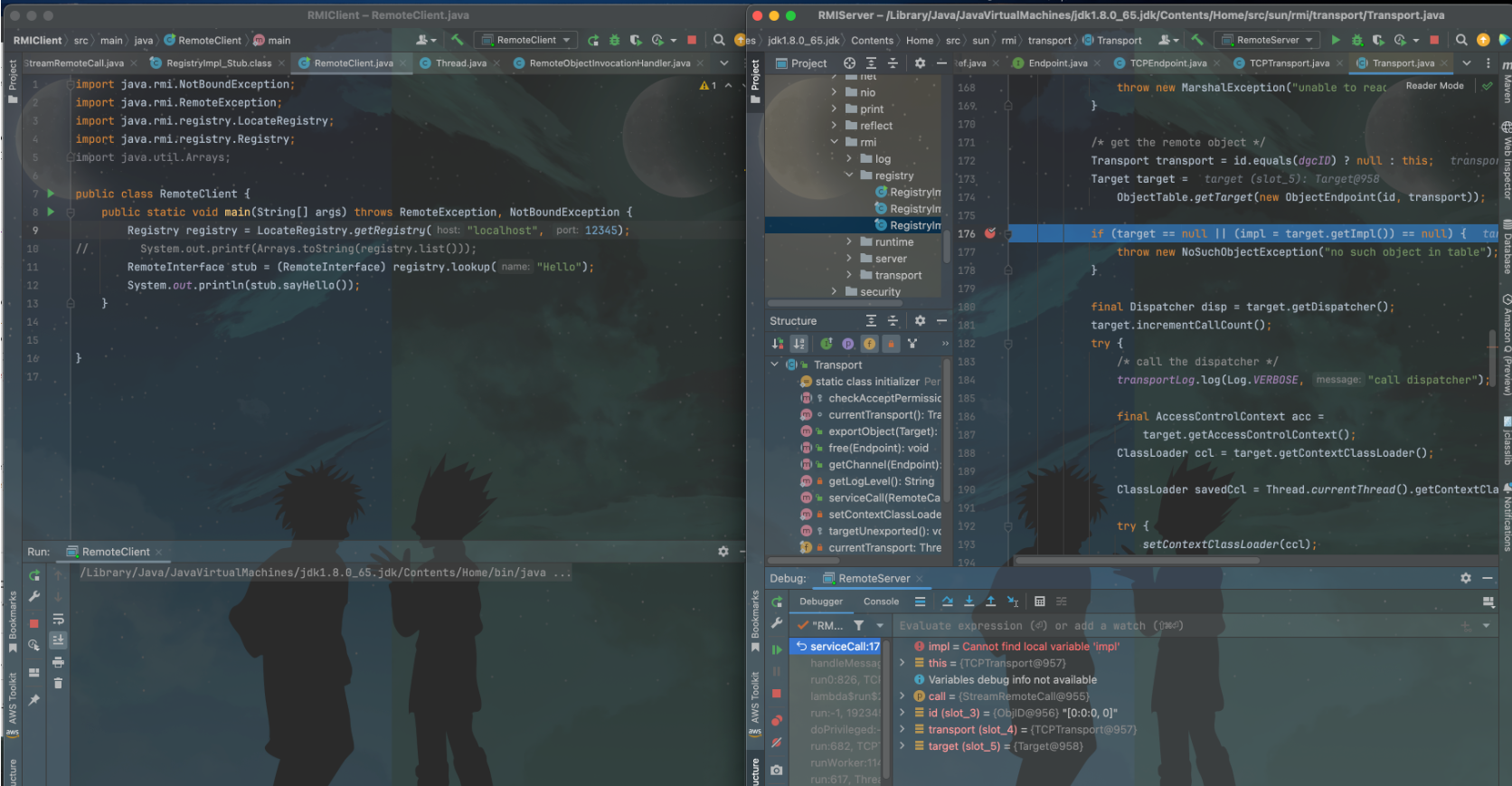
Task: Click the Step Over debugger icon
Action: click(947, 601)
